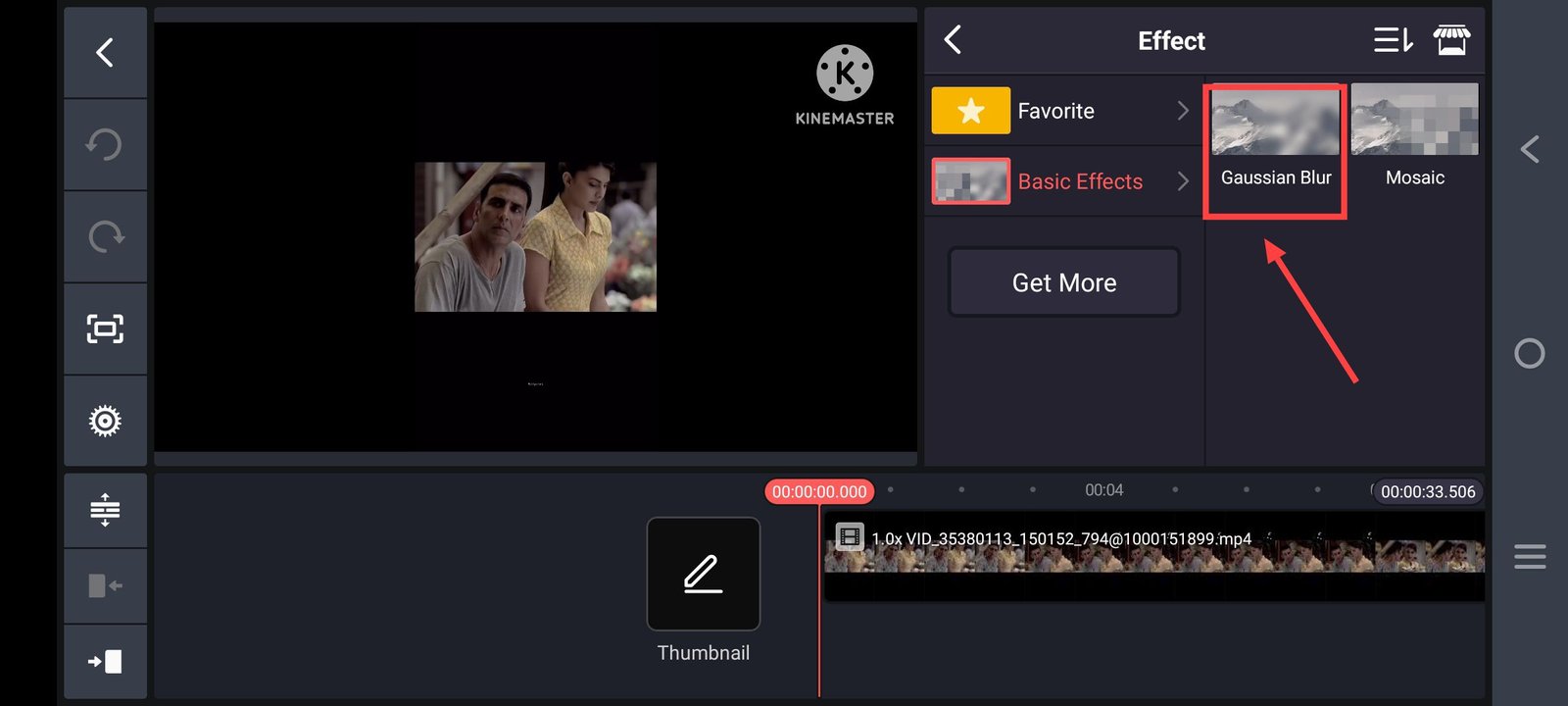Expand the Favorite category chevron
The height and width of the screenshot is (706, 1568).
1183,111
